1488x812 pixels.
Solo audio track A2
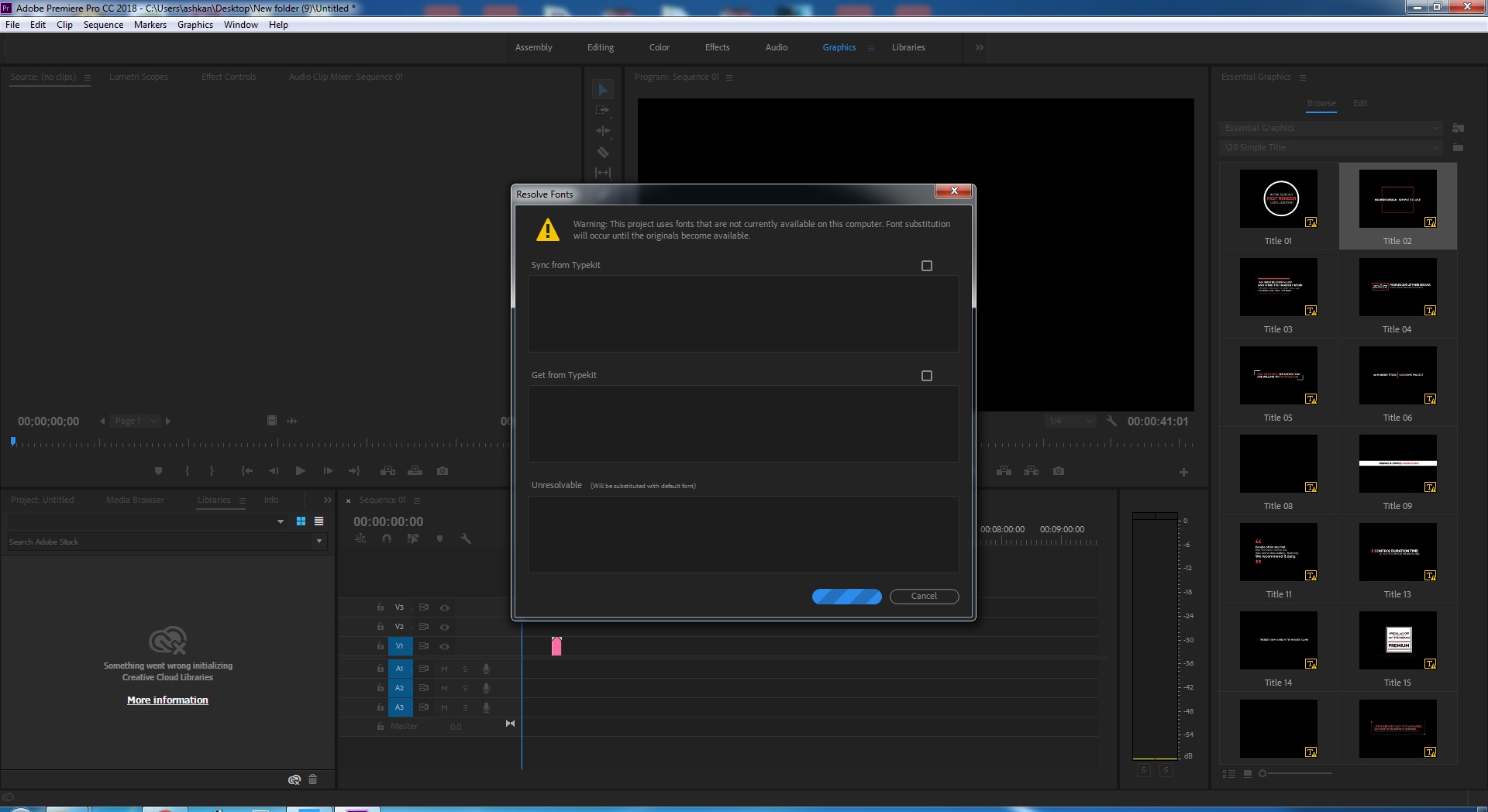coord(465,688)
